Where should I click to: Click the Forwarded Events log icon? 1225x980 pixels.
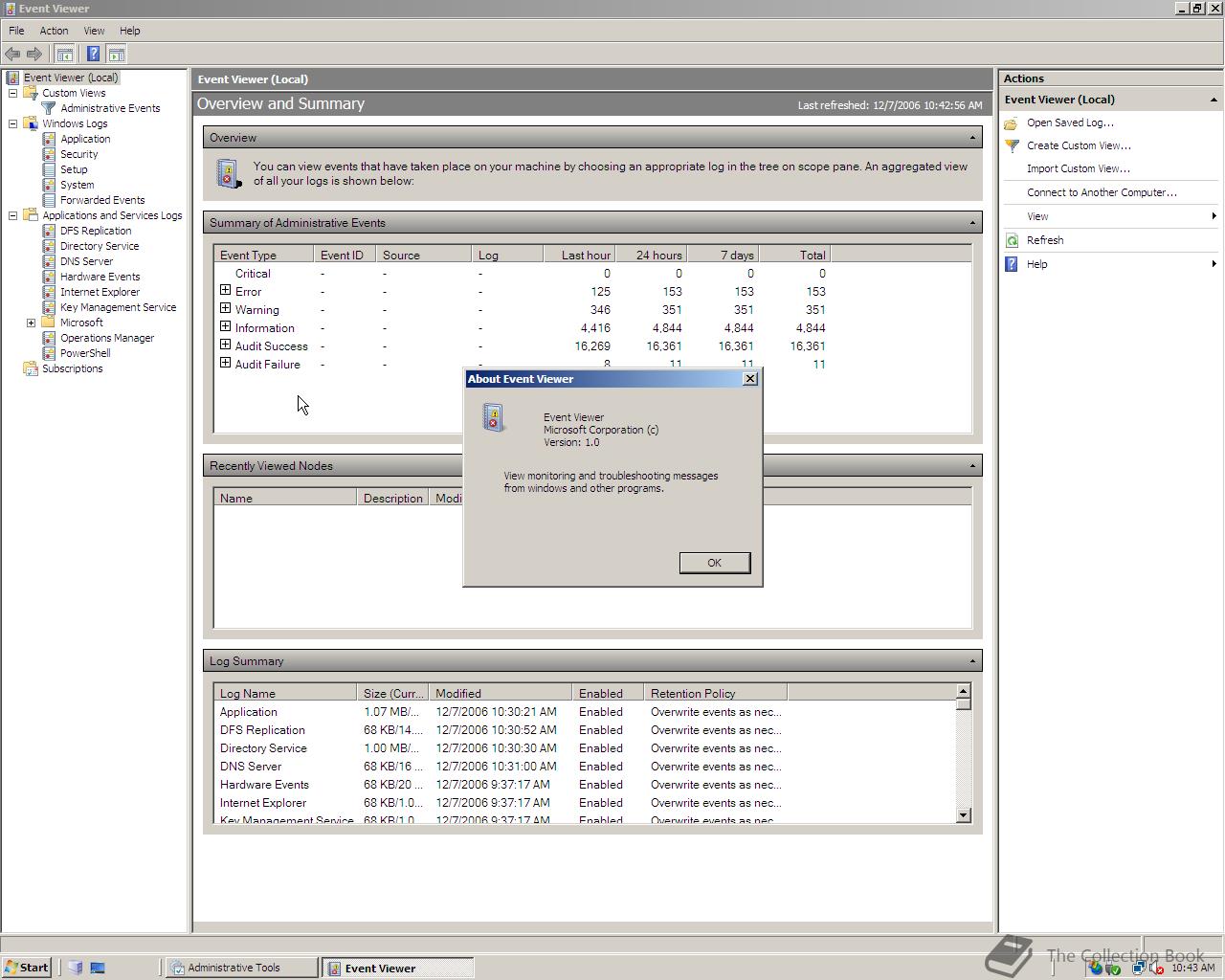49,200
